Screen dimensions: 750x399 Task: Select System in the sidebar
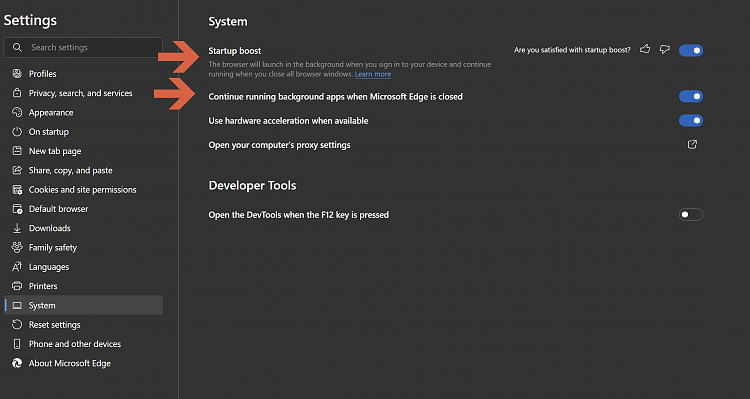(x=83, y=305)
